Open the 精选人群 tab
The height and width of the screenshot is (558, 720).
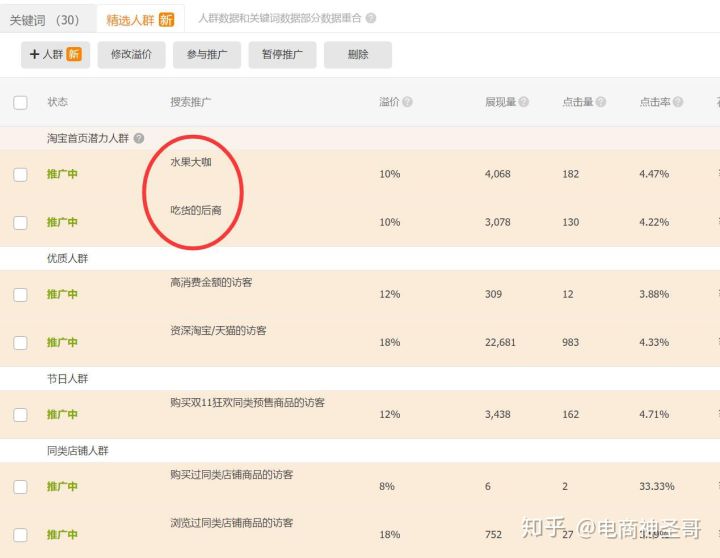click(128, 20)
